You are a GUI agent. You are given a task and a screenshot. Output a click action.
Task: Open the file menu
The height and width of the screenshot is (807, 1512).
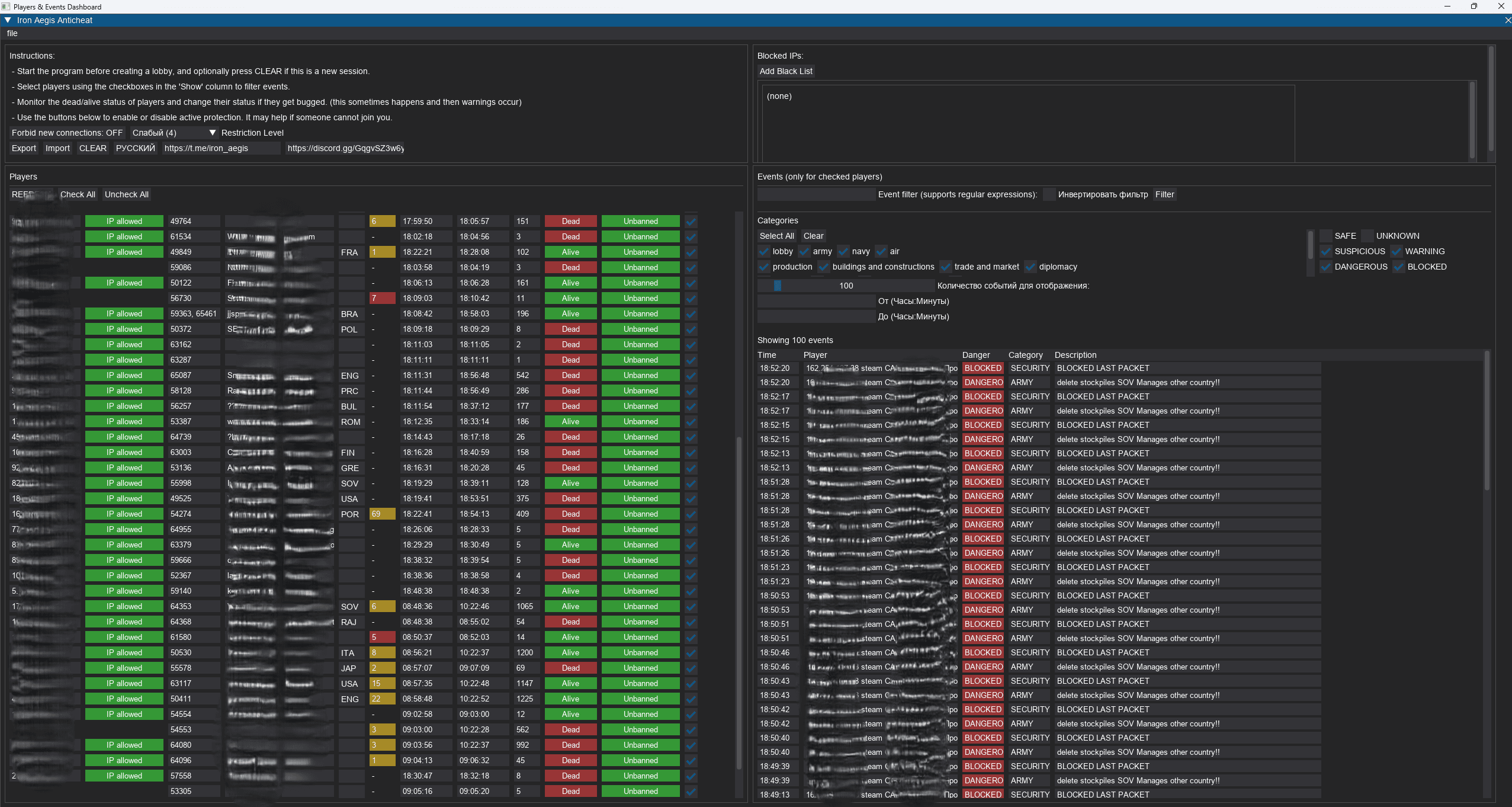coord(12,33)
